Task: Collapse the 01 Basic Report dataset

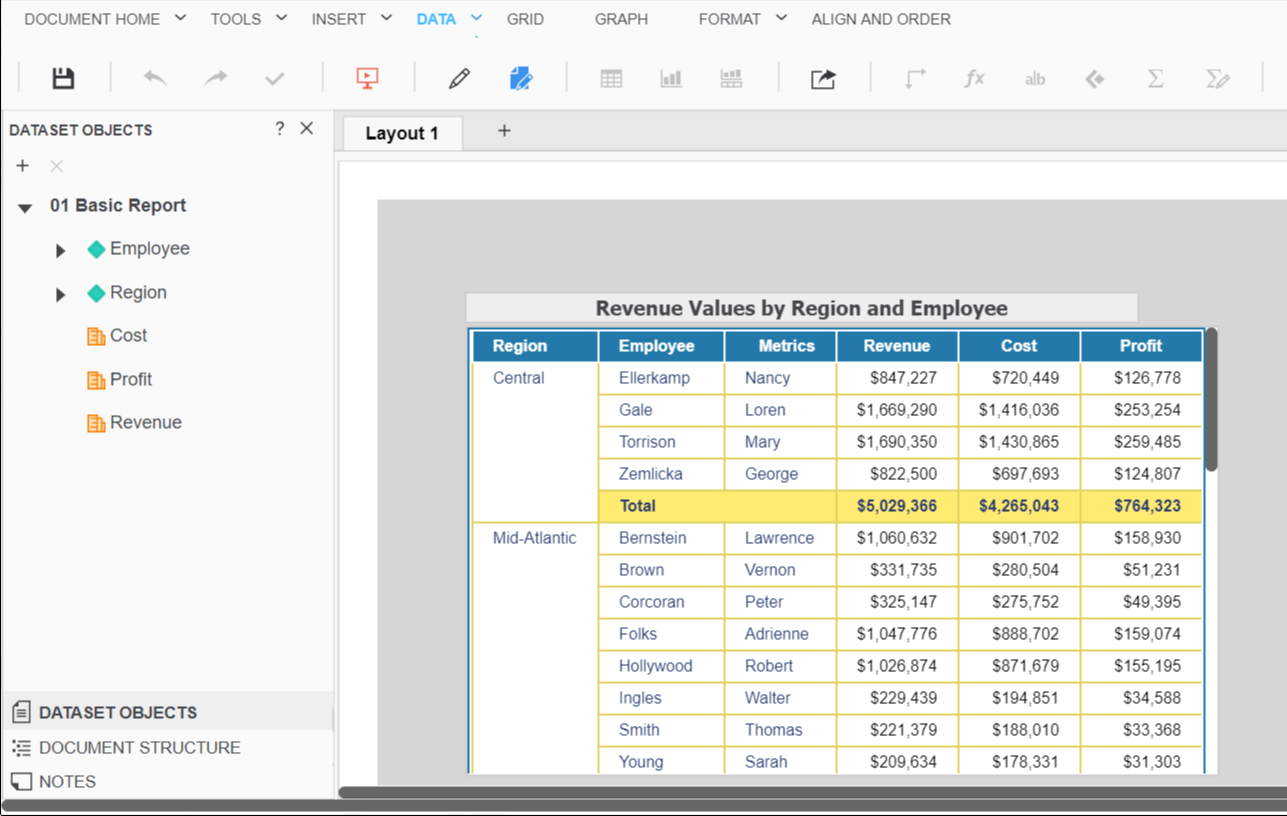Action: click(26, 208)
